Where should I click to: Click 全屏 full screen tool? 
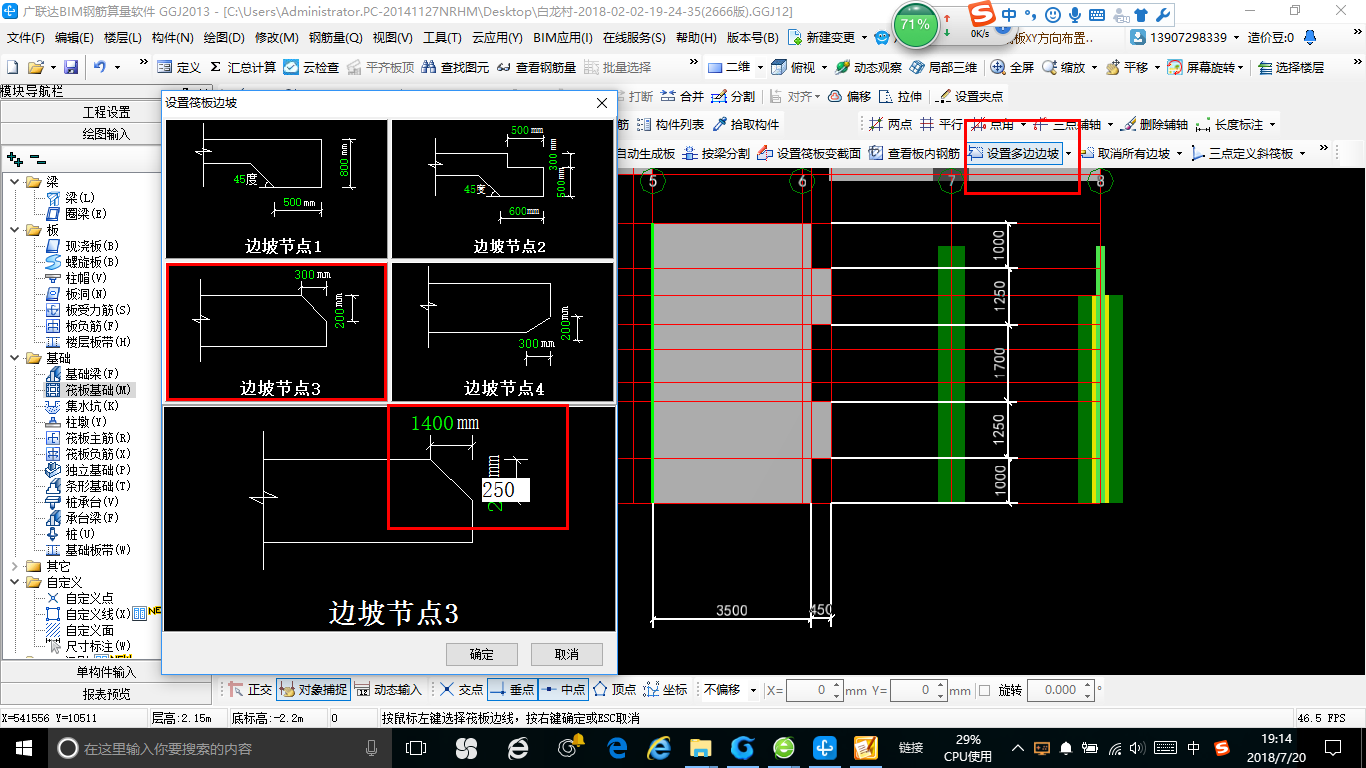click(x=1012, y=67)
